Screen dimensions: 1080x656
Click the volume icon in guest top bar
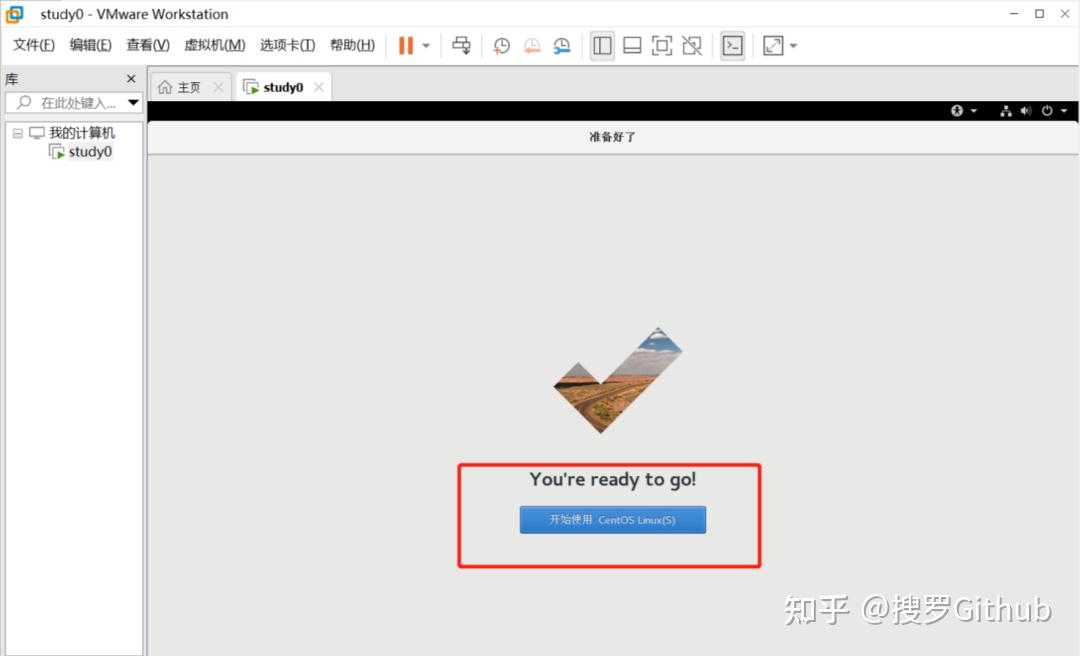point(1026,110)
